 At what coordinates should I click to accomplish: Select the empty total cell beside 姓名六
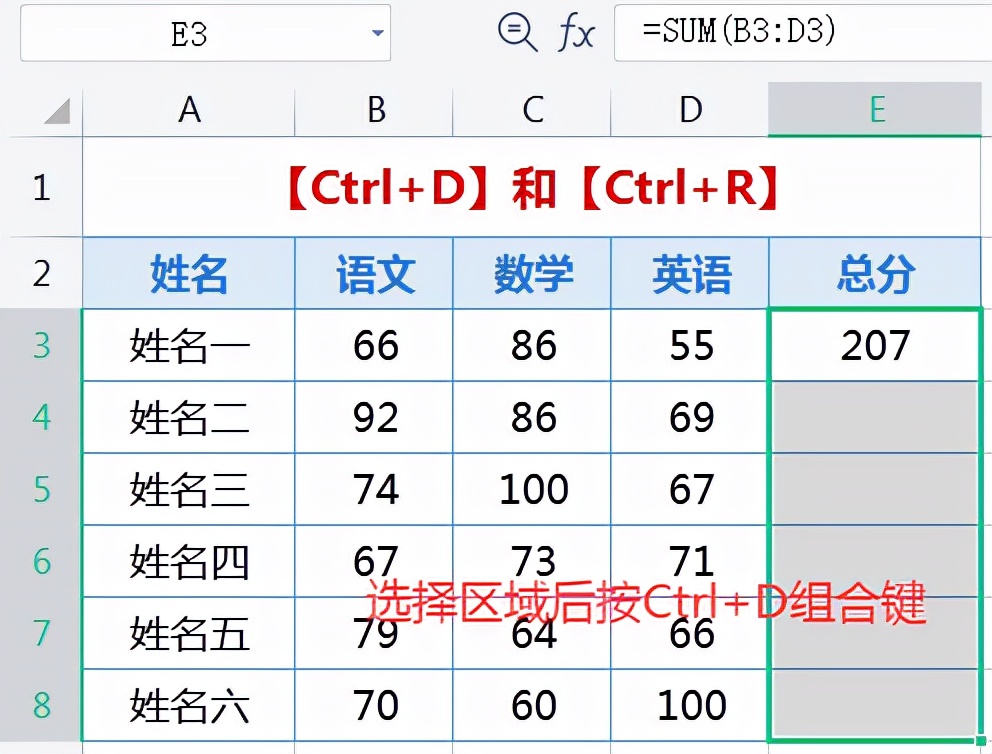coord(874,705)
